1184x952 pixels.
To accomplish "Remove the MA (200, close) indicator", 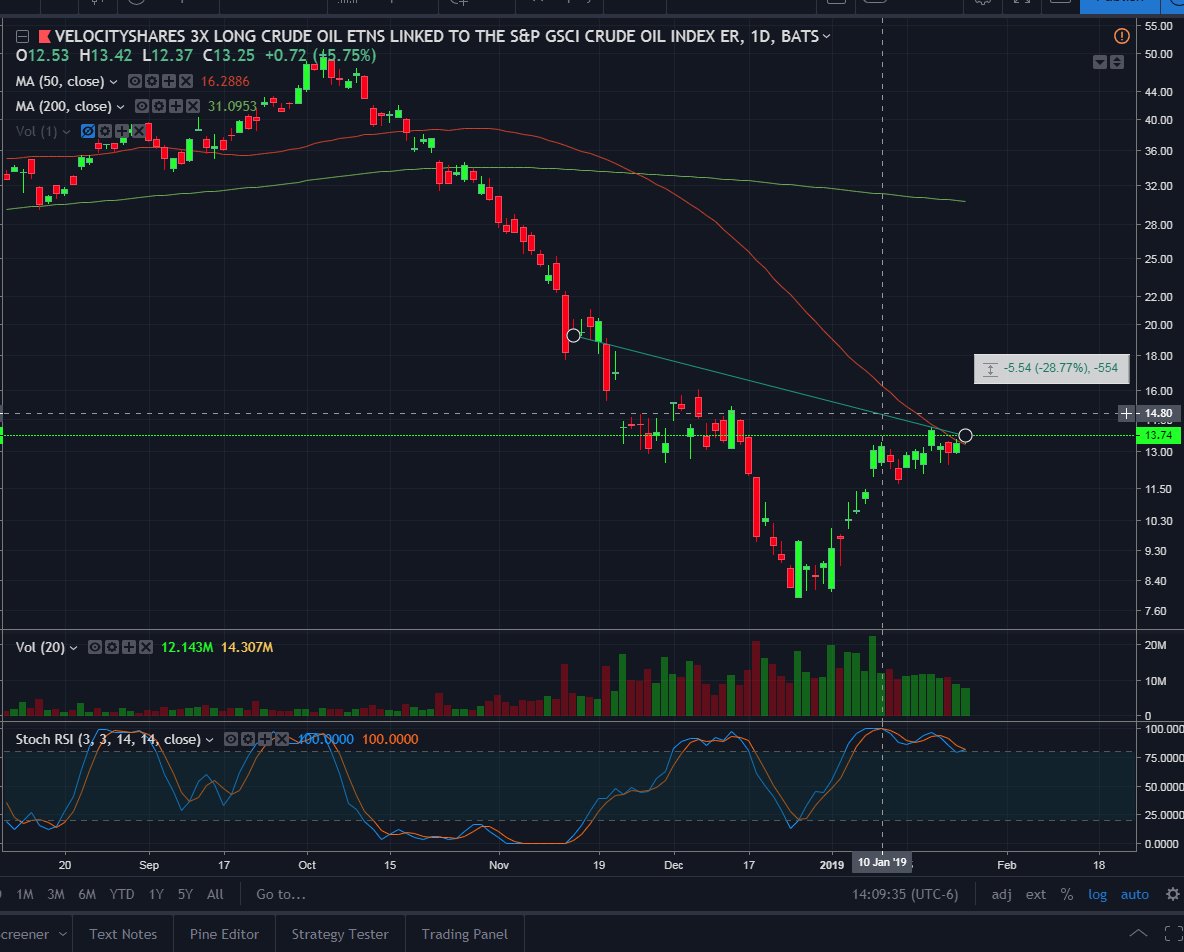I will point(193,106).
